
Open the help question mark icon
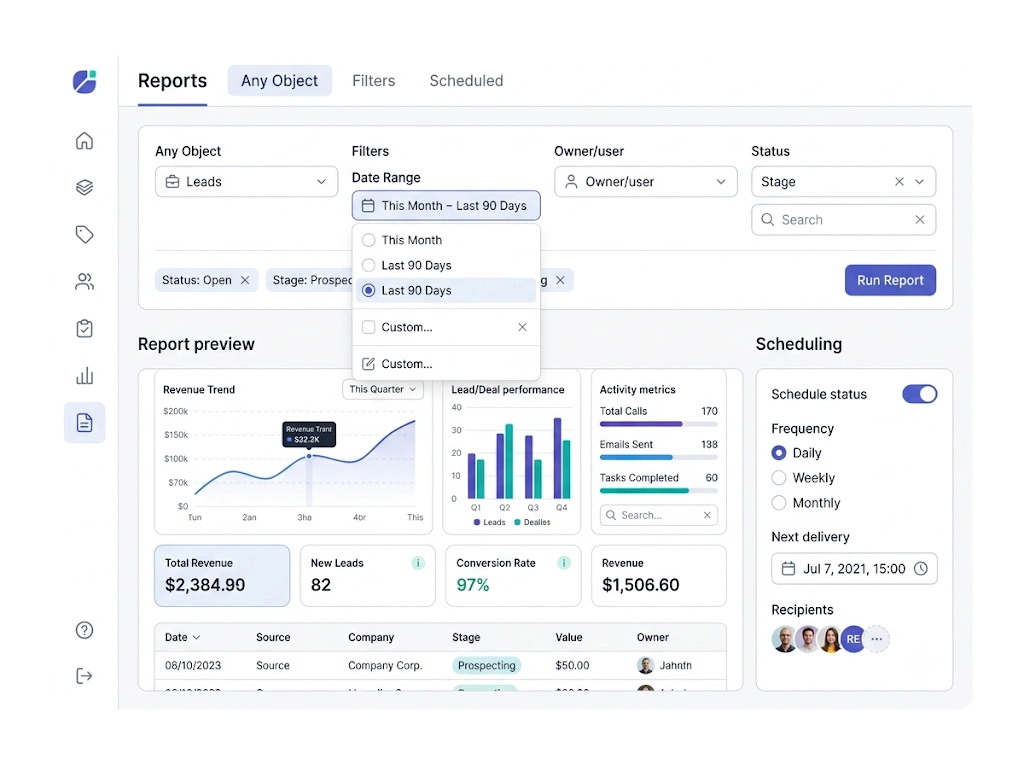coord(84,630)
